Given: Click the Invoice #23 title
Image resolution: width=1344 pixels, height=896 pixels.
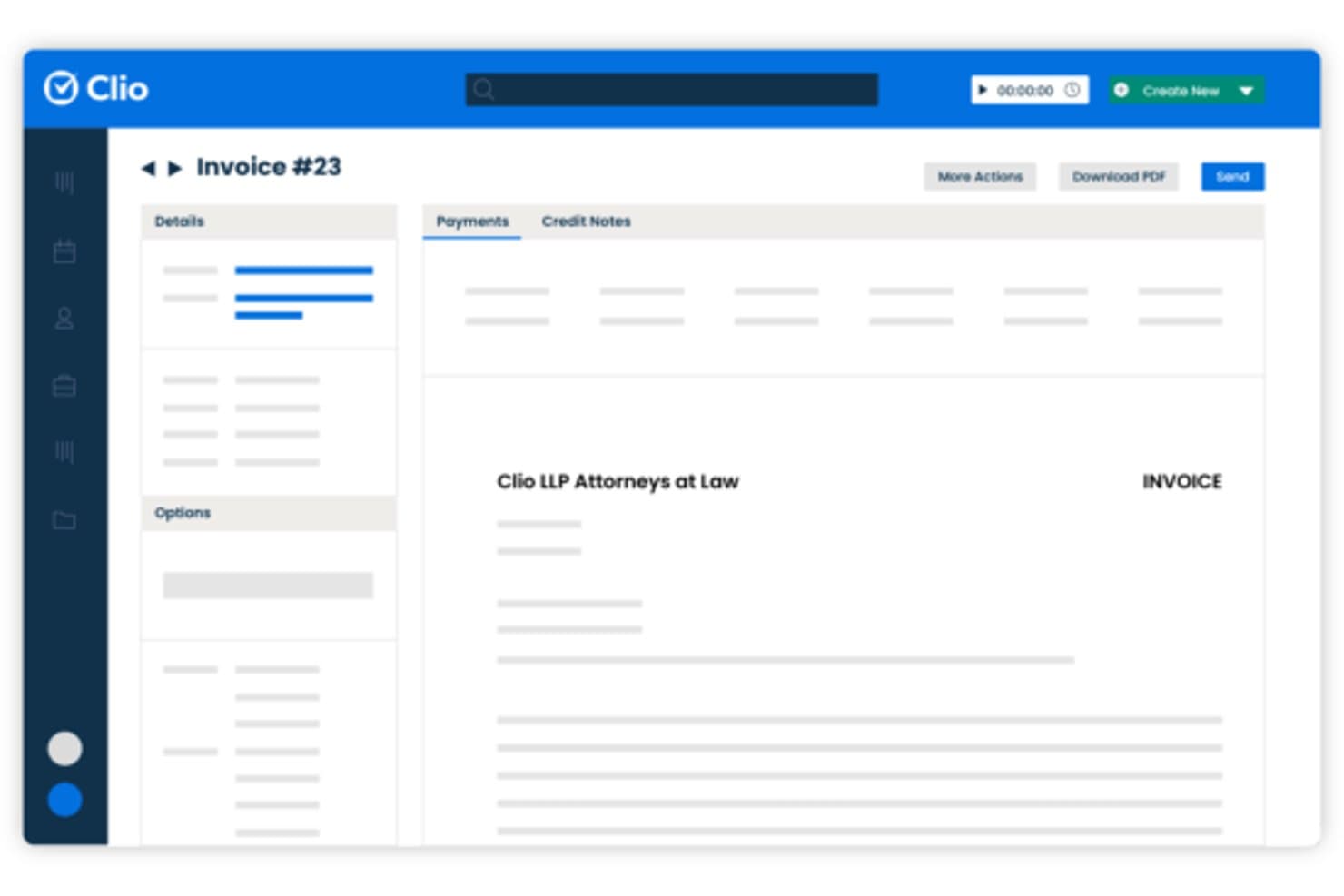Looking at the screenshot, I should (x=269, y=167).
